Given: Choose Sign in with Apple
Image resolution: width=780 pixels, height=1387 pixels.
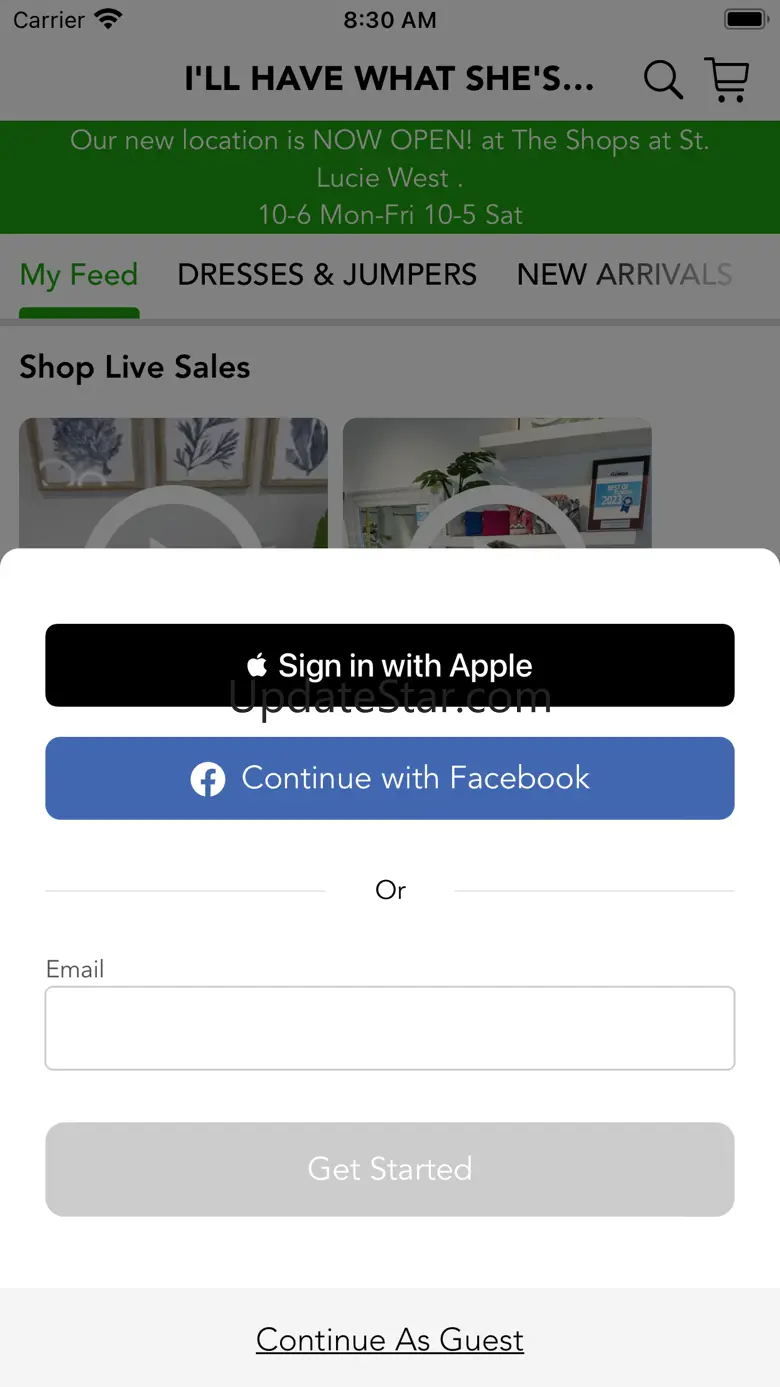Looking at the screenshot, I should click(x=390, y=665).
